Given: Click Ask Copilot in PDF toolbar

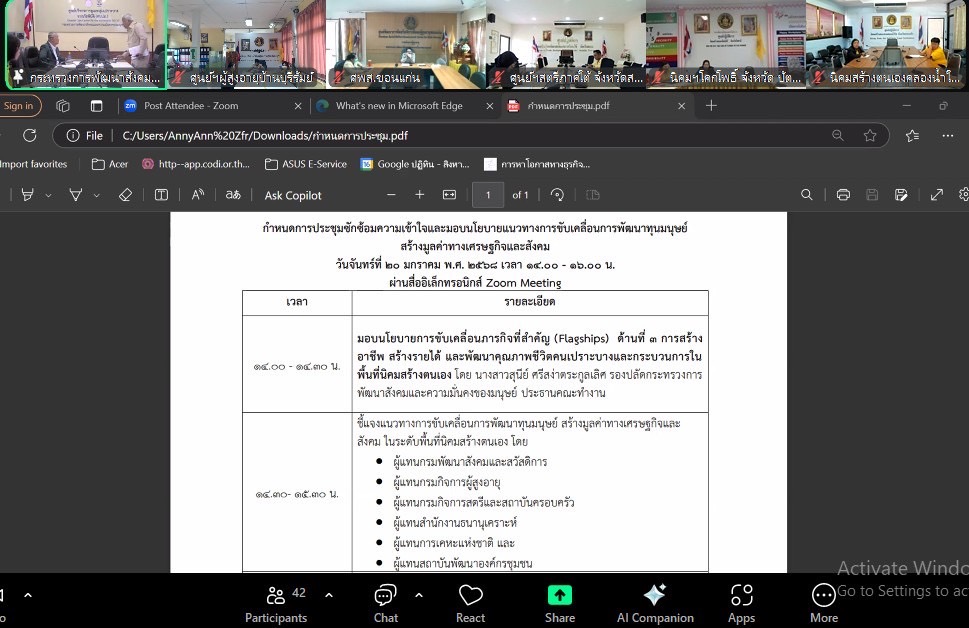Looking at the screenshot, I should pos(293,195).
